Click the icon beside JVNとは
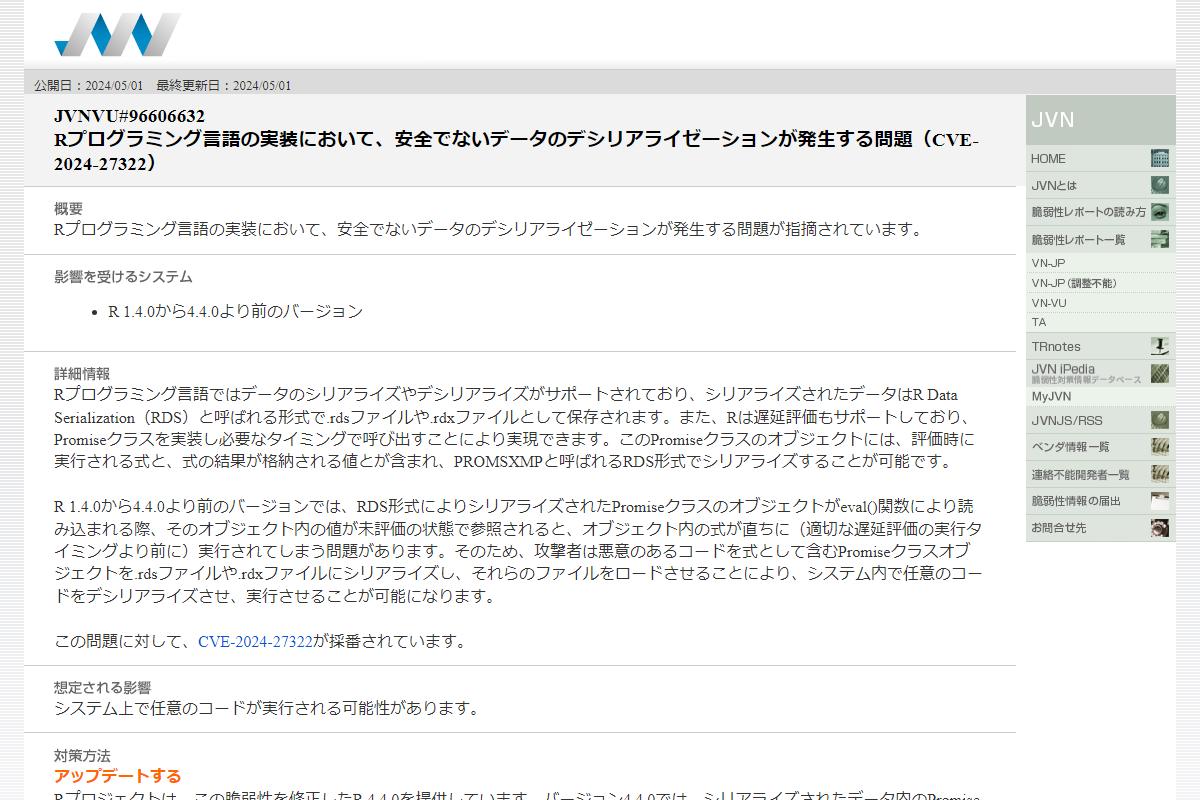The image size is (1200, 800). click(1159, 185)
